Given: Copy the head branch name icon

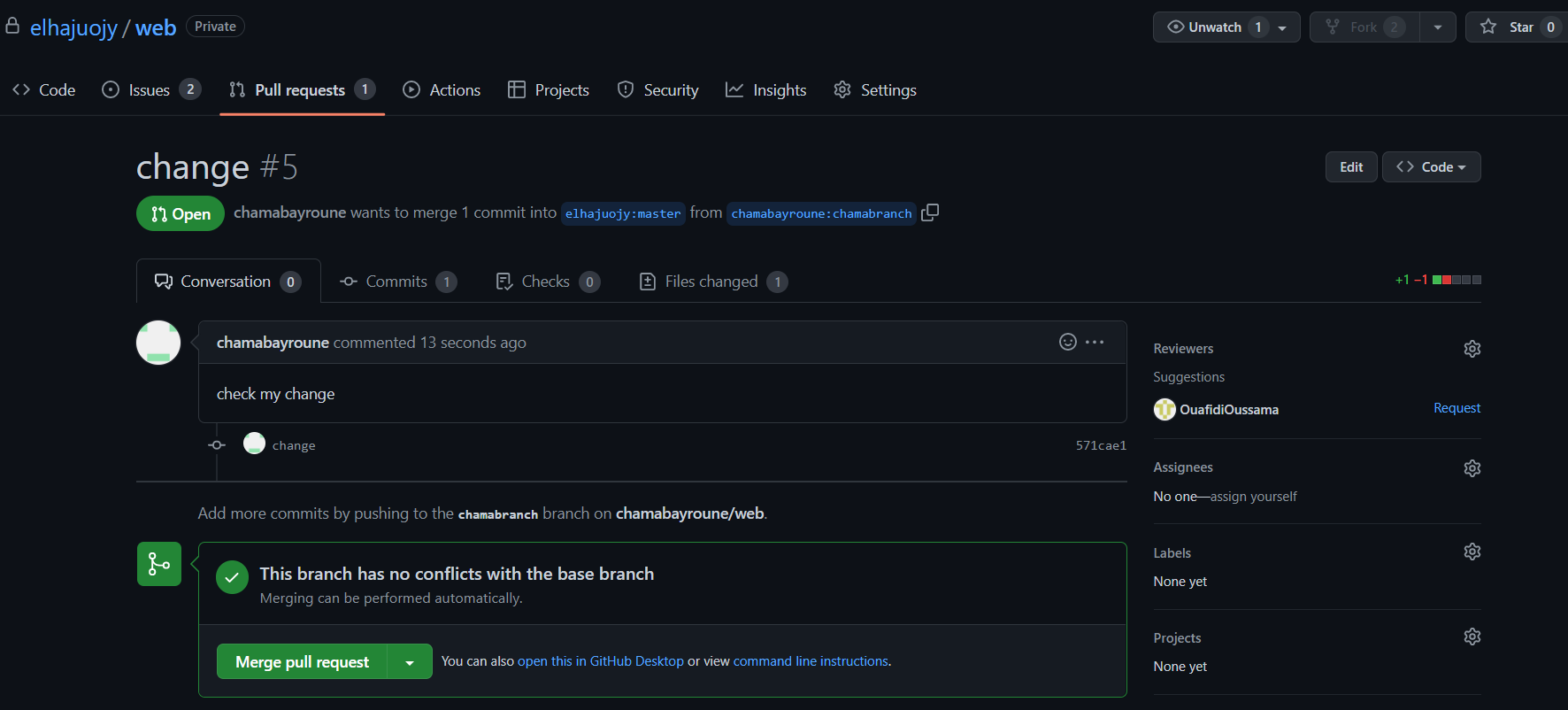Looking at the screenshot, I should coord(930,212).
